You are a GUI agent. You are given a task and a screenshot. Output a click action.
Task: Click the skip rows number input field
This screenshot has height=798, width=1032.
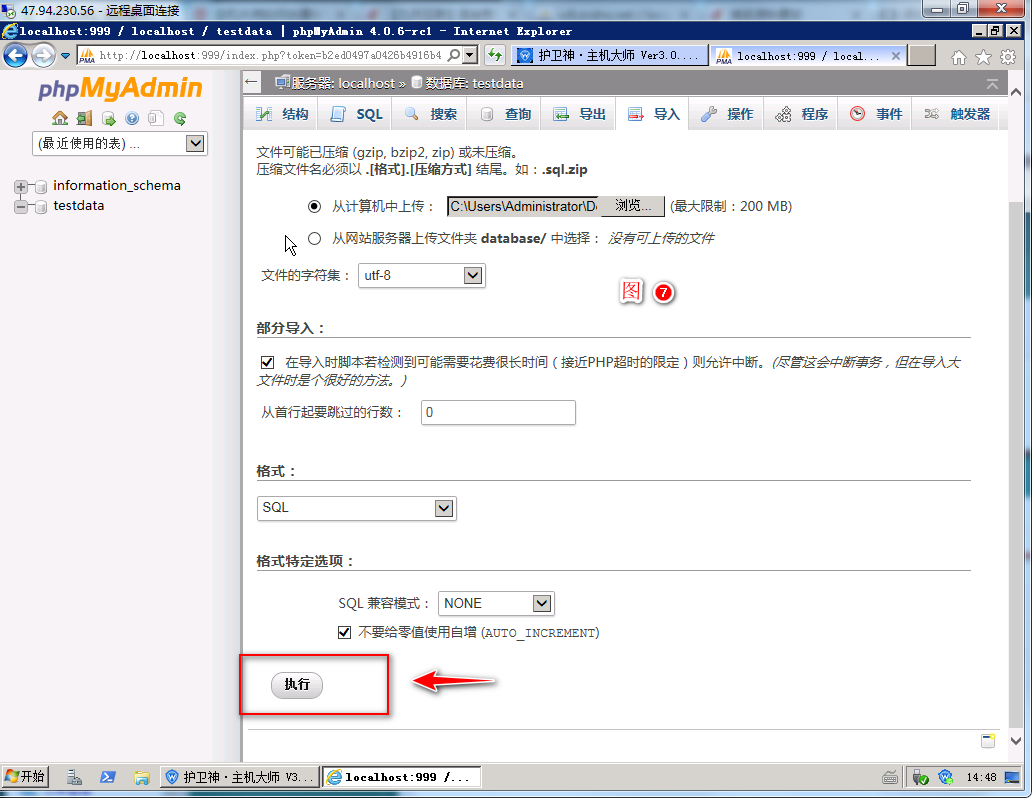[x=498, y=412]
